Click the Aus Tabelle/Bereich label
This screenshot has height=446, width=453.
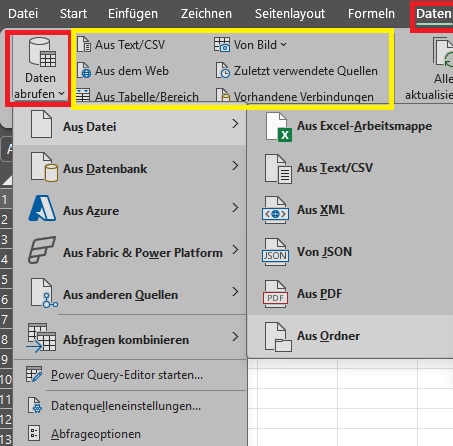tap(147, 96)
